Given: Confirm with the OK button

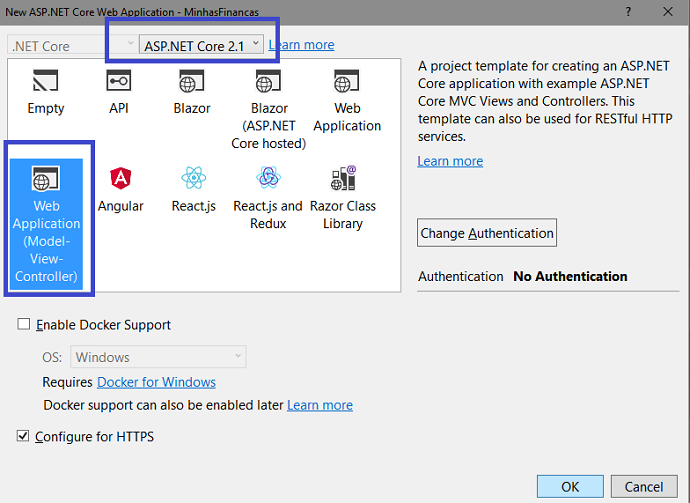Looking at the screenshot, I should pyautogui.click(x=570, y=487).
